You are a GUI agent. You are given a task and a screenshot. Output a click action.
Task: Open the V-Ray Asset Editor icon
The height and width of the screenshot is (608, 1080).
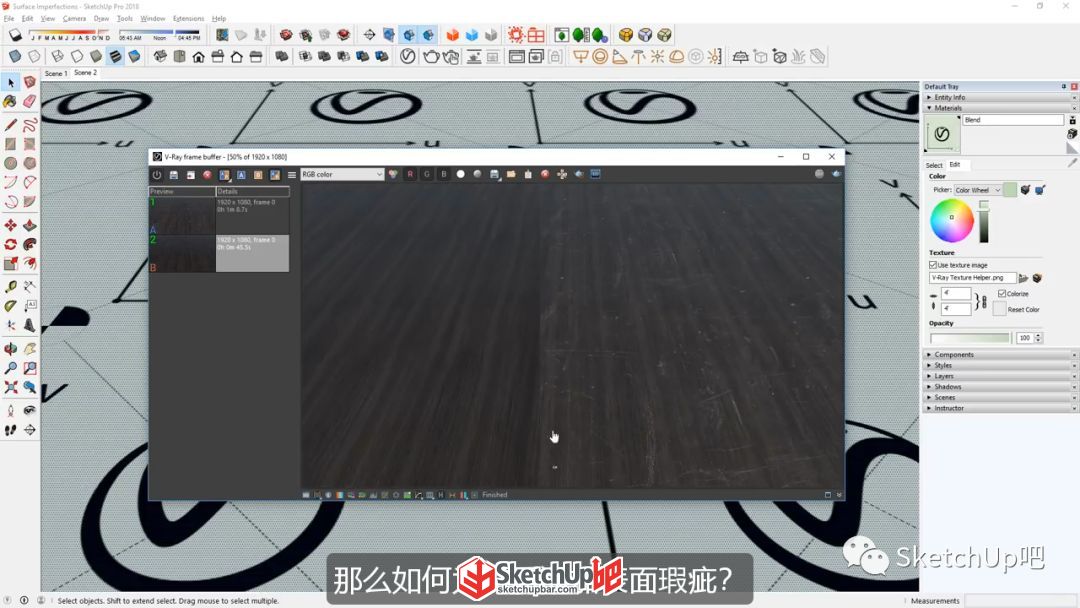408,56
